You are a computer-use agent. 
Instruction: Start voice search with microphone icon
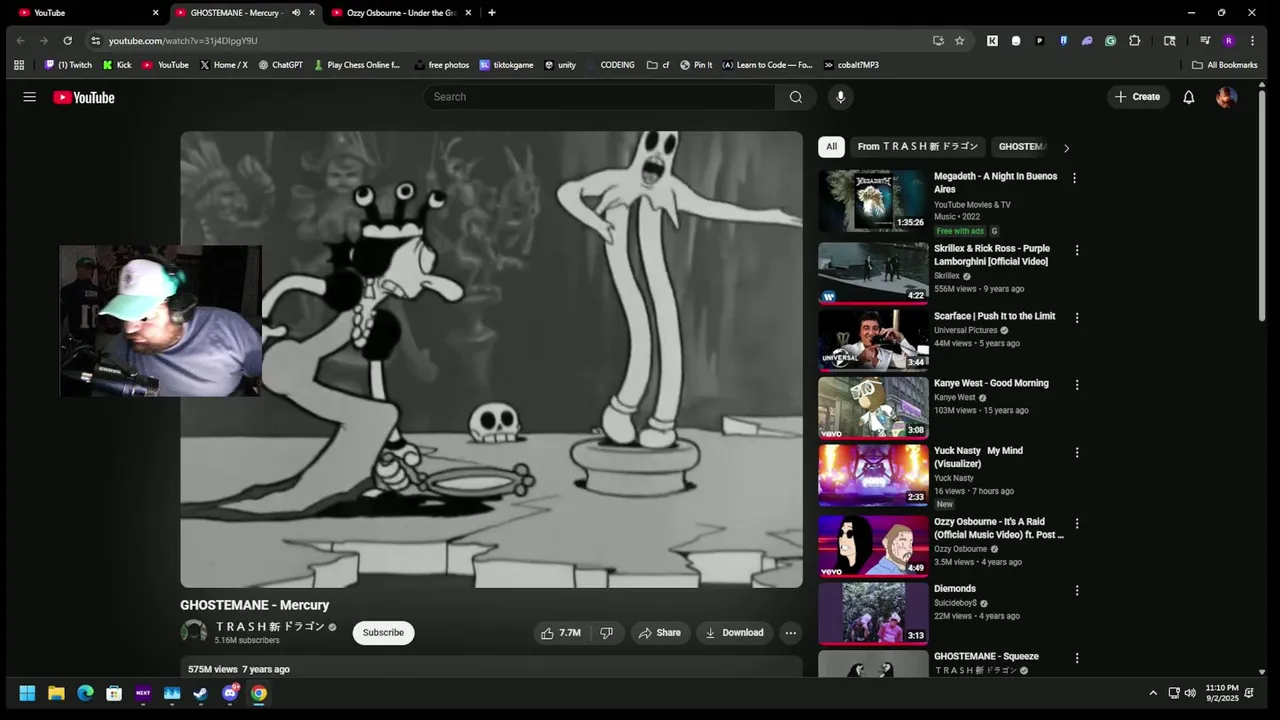(840, 97)
